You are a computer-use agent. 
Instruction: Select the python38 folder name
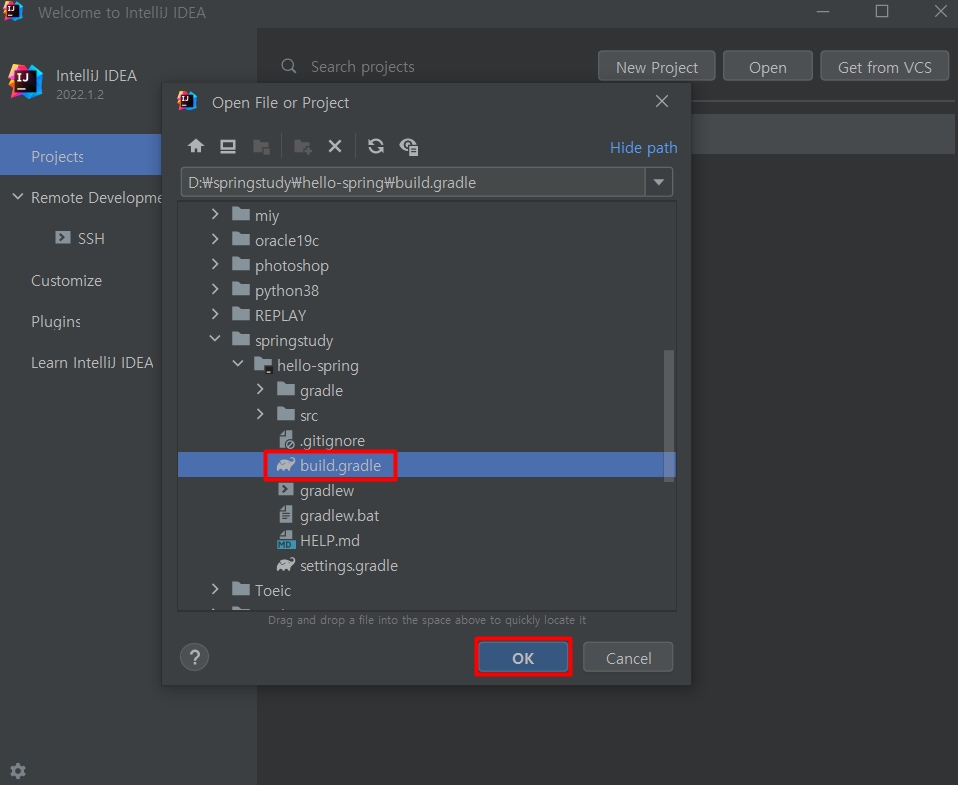pyautogui.click(x=287, y=291)
